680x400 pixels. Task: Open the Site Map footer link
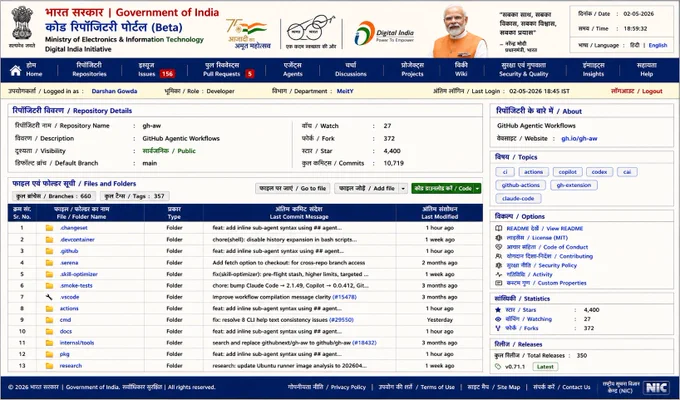pos(494,387)
